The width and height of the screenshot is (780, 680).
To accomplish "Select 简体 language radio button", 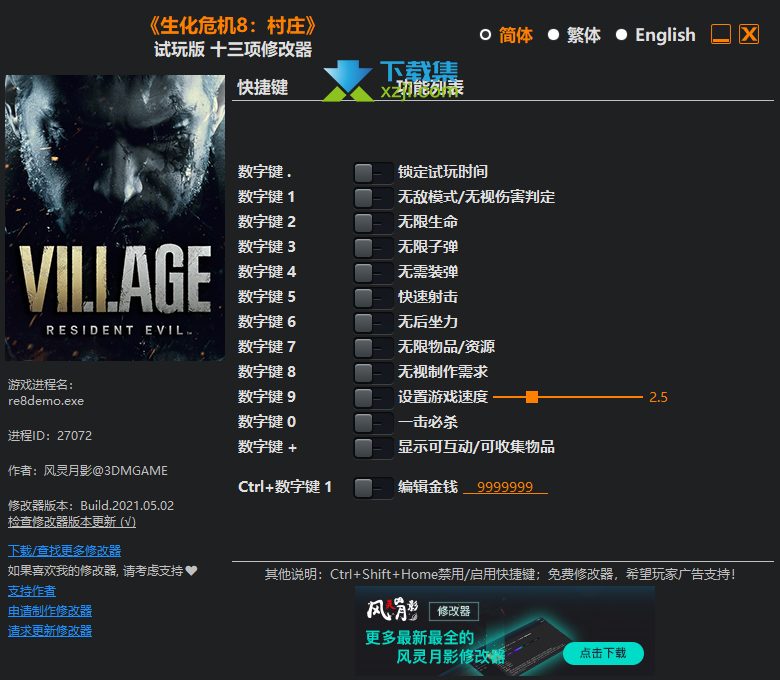I will 486,35.
